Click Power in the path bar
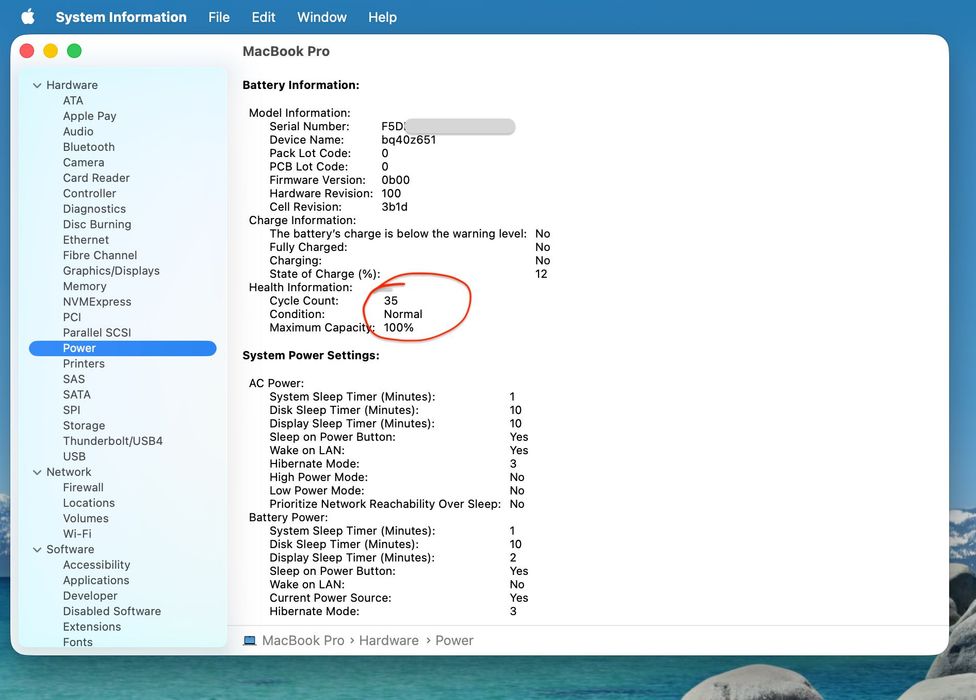Viewport: 976px width, 700px height. coord(454,640)
